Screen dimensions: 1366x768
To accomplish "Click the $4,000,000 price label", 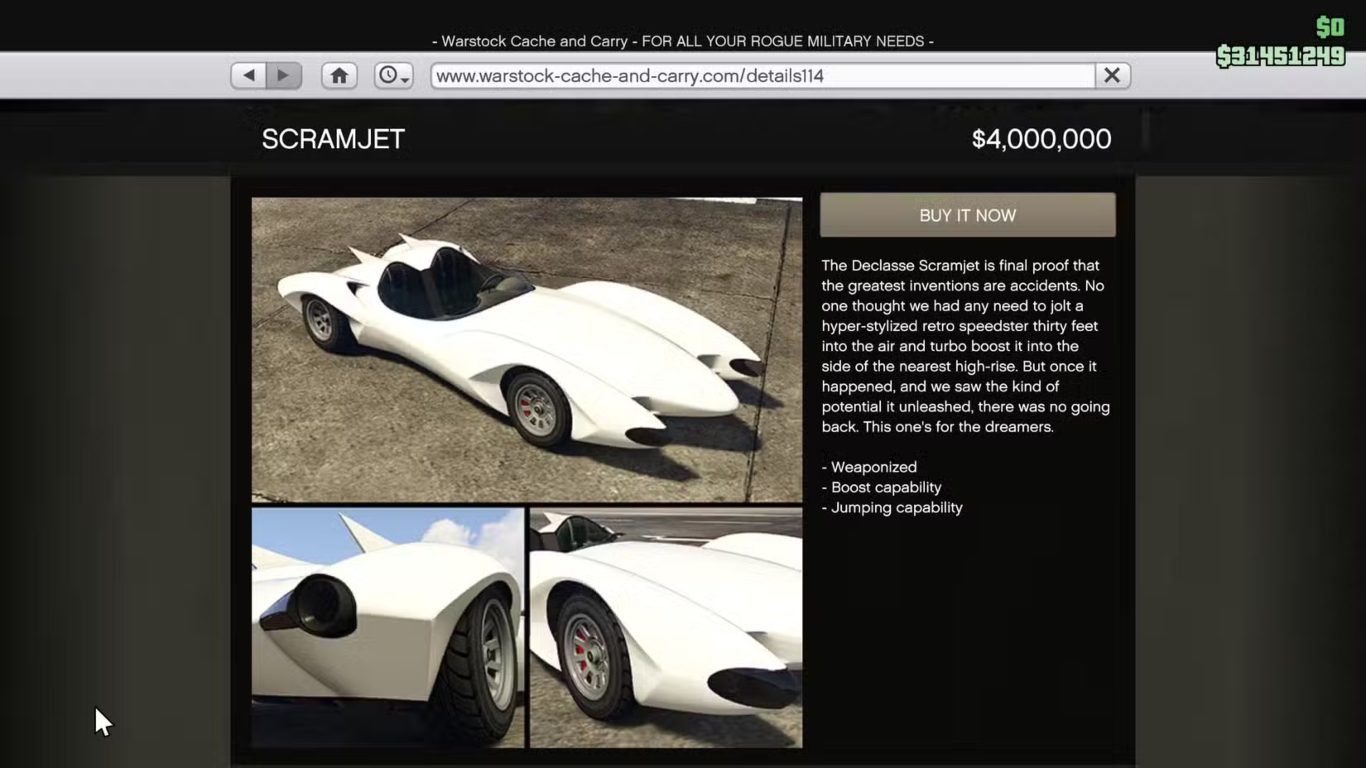I will pos(1041,139).
